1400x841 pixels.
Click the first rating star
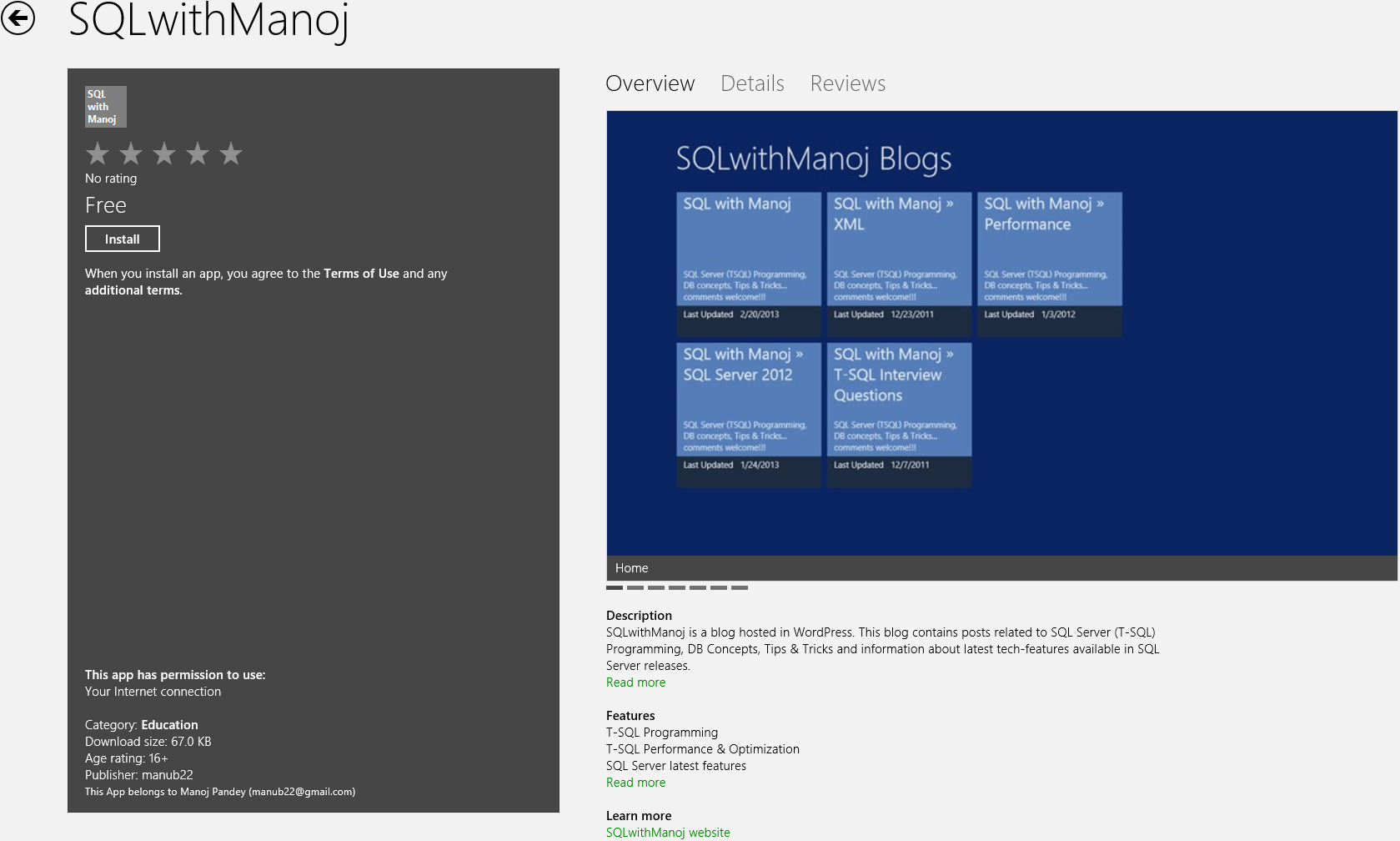tap(98, 154)
